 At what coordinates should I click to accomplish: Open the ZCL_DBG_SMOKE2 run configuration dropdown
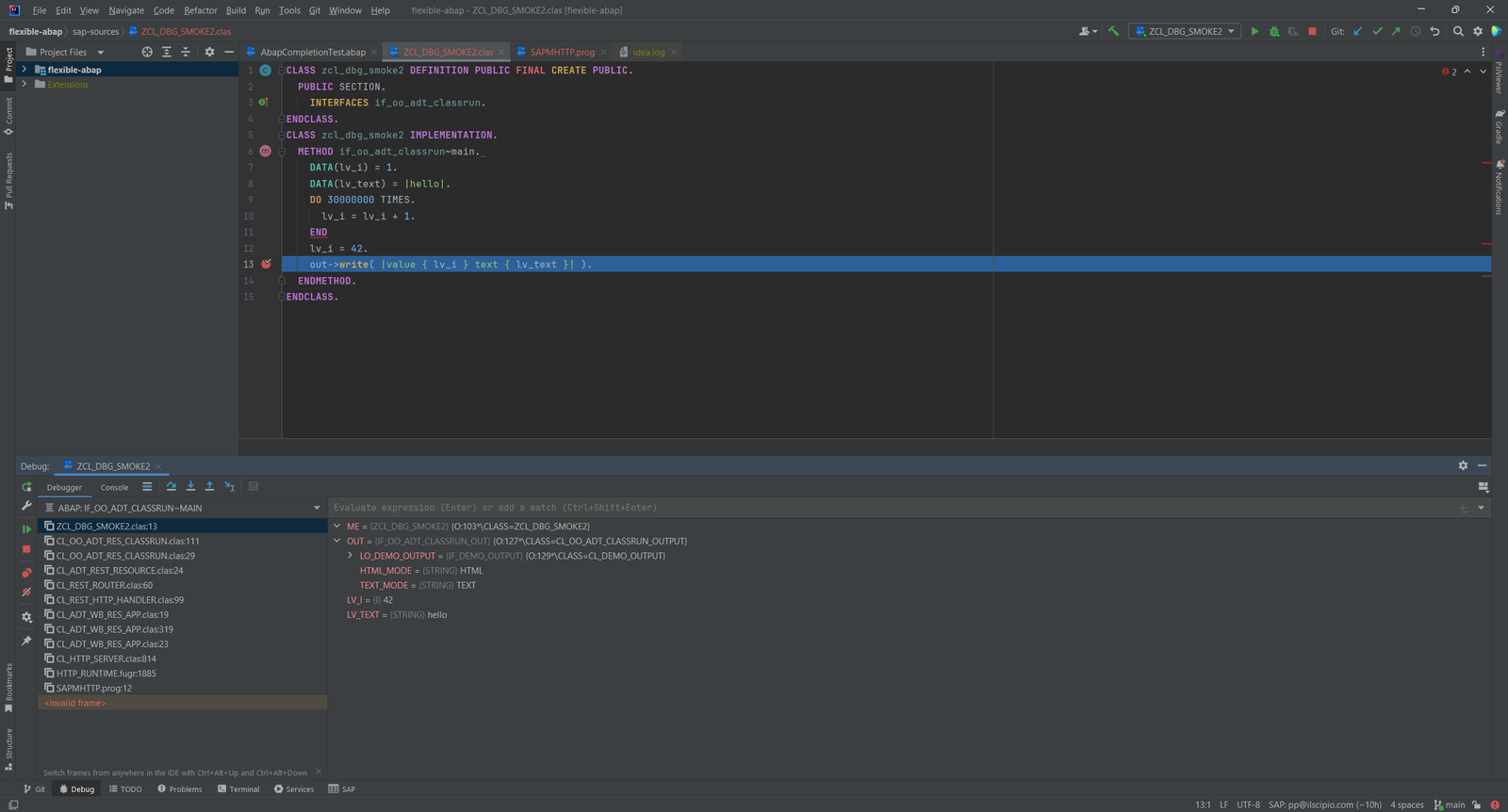(x=1185, y=31)
